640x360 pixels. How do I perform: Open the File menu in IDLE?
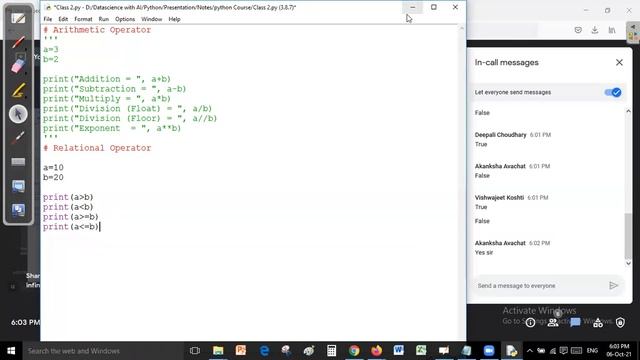point(48,19)
